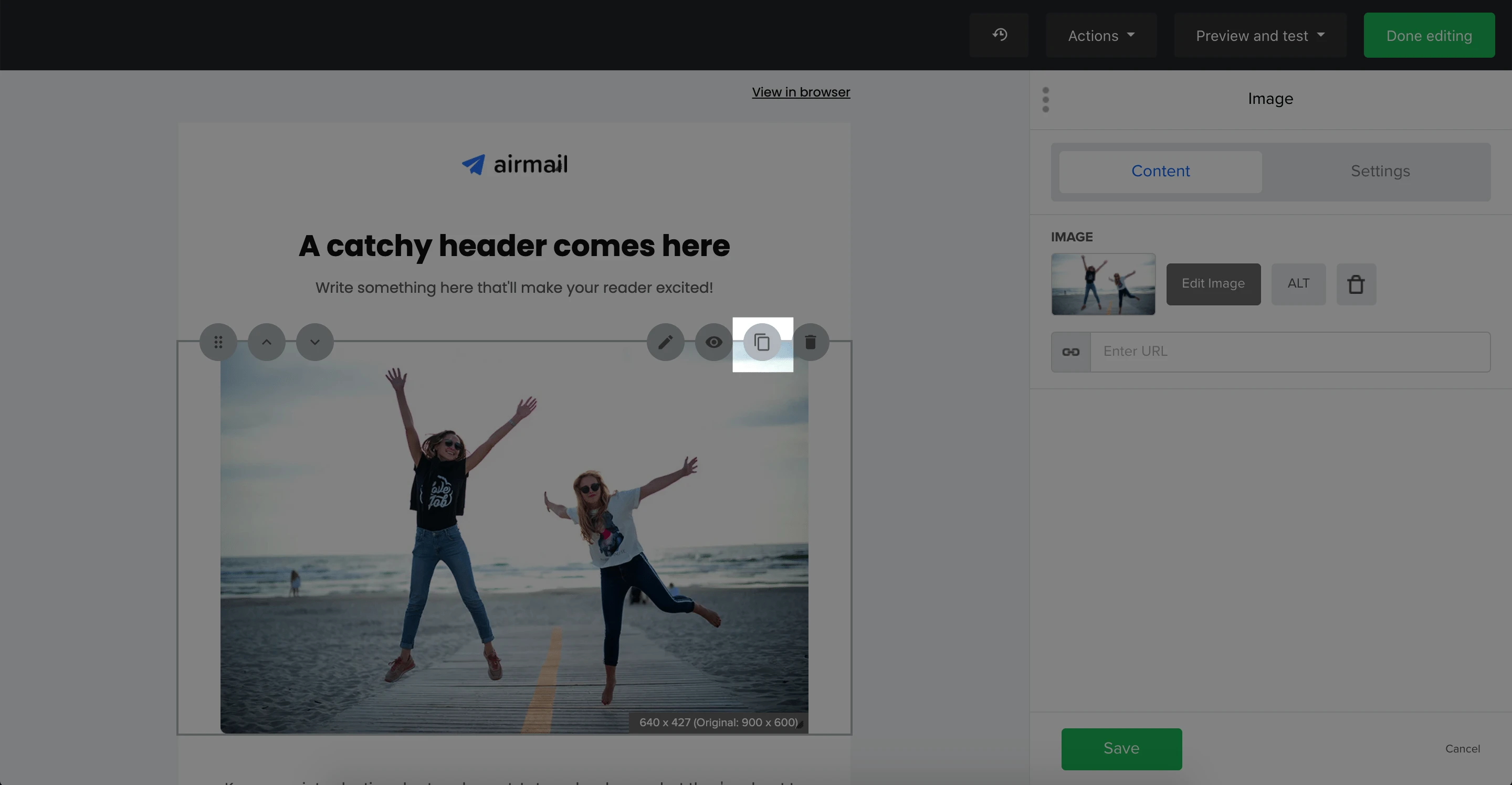Move image block down with chevron
The height and width of the screenshot is (785, 1512).
pos(314,342)
